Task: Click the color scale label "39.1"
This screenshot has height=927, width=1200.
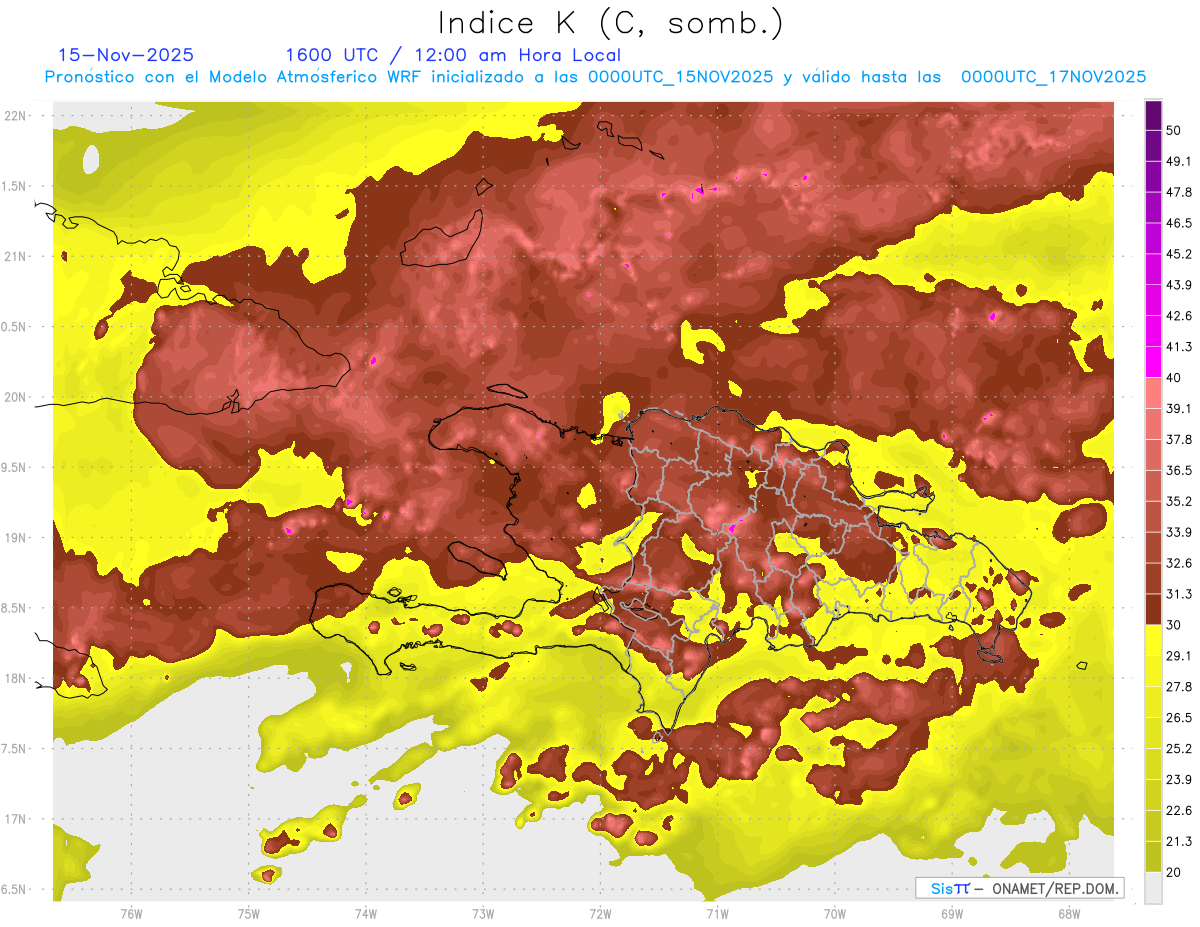Action: (x=1179, y=408)
